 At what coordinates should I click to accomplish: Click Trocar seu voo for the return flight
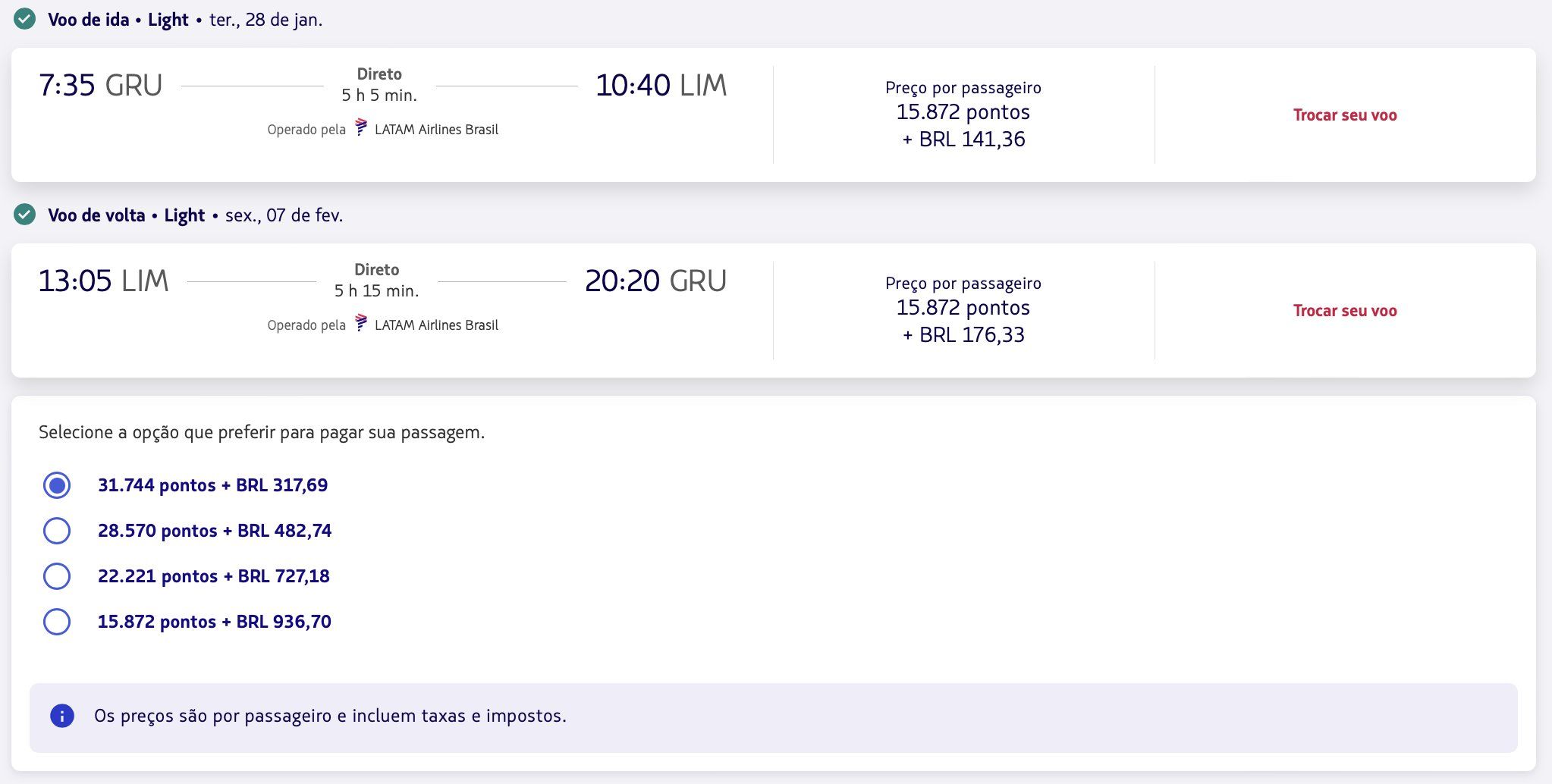(x=1345, y=311)
